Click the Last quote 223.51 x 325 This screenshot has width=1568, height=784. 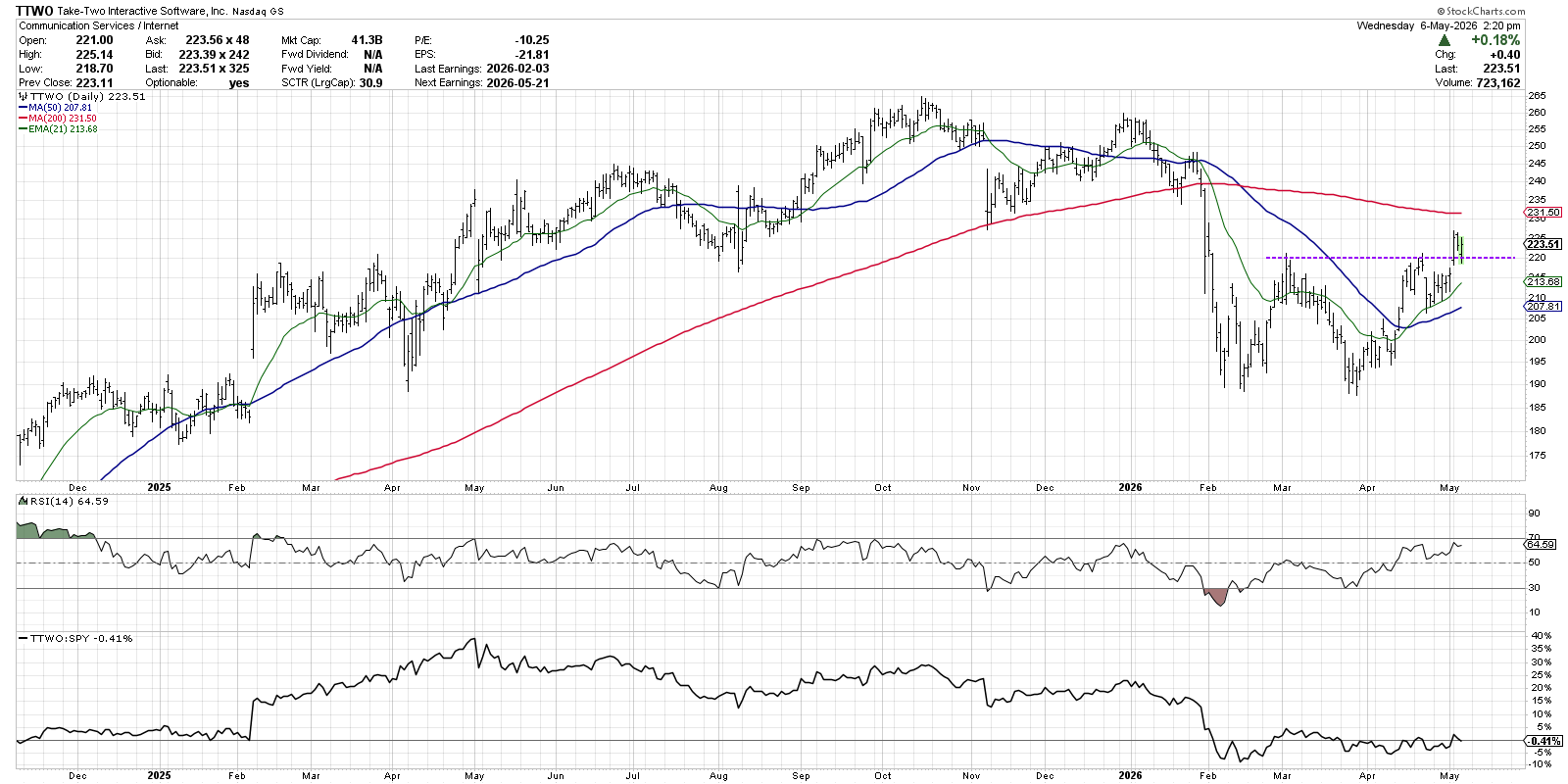pyautogui.click(x=214, y=69)
